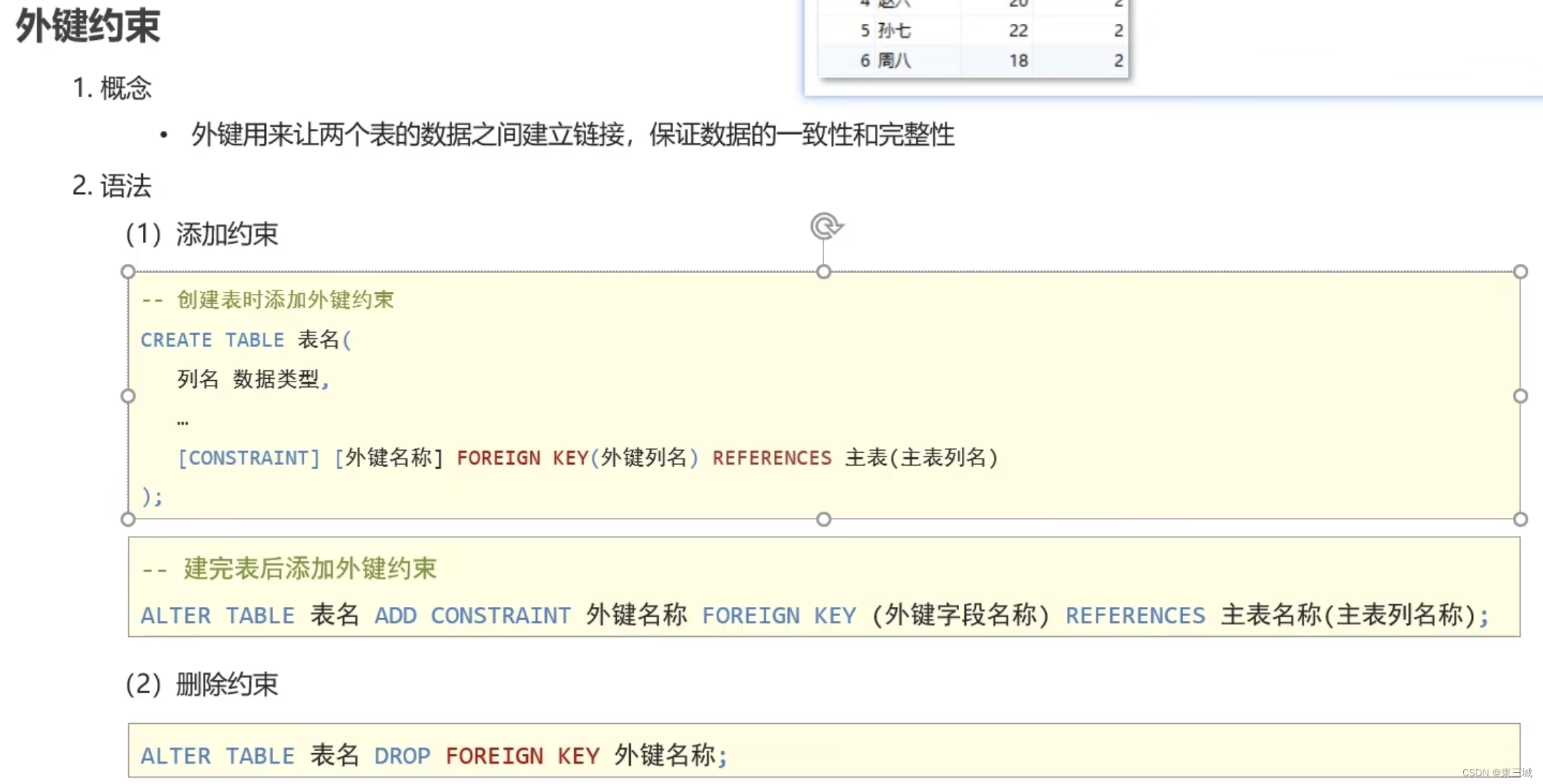The width and height of the screenshot is (1543, 784).
Task: Click the ellipsis line in the CREATE TABLE block
Action: pos(183,422)
